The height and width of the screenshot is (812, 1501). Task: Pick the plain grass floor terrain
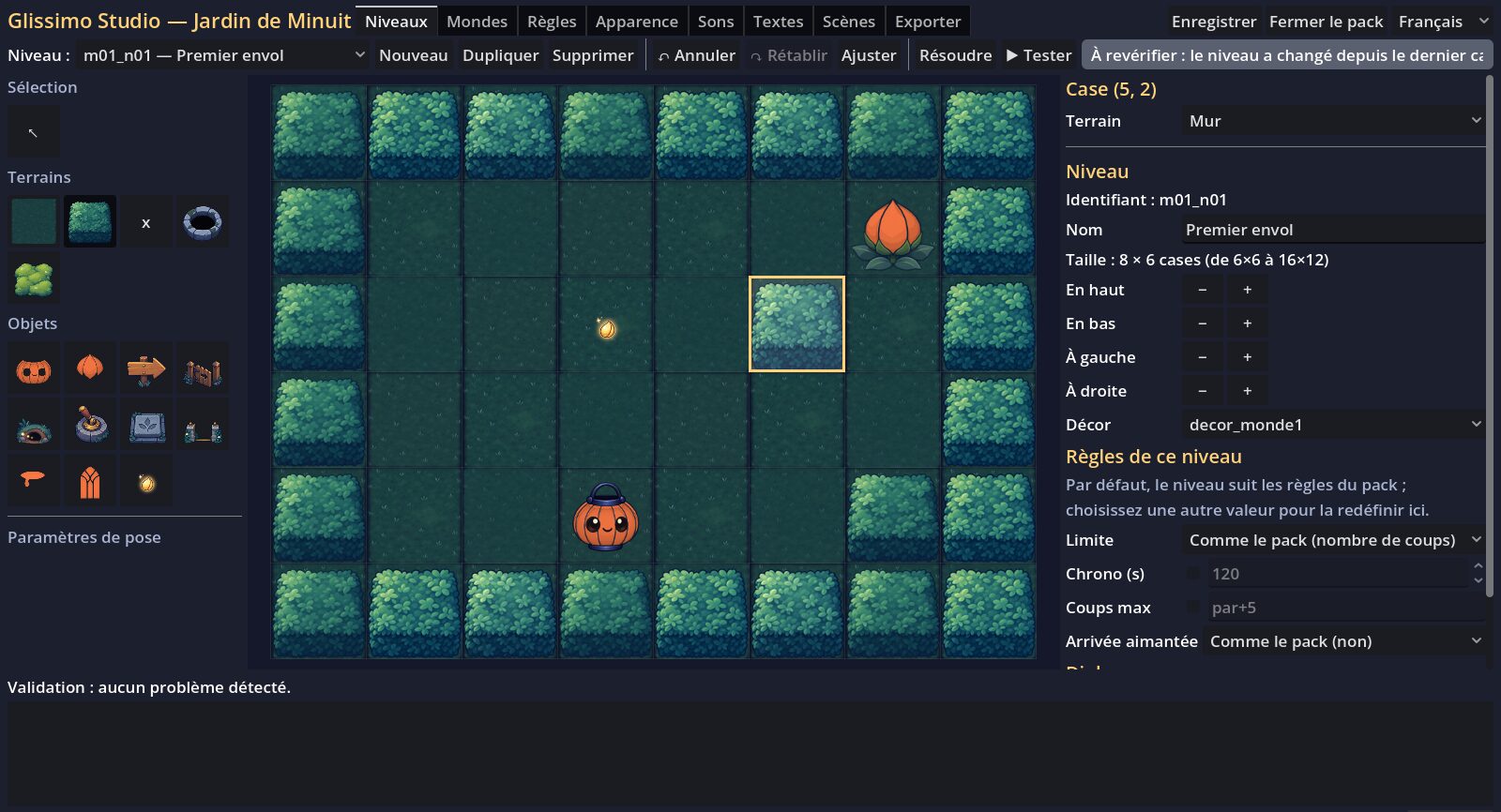click(34, 222)
